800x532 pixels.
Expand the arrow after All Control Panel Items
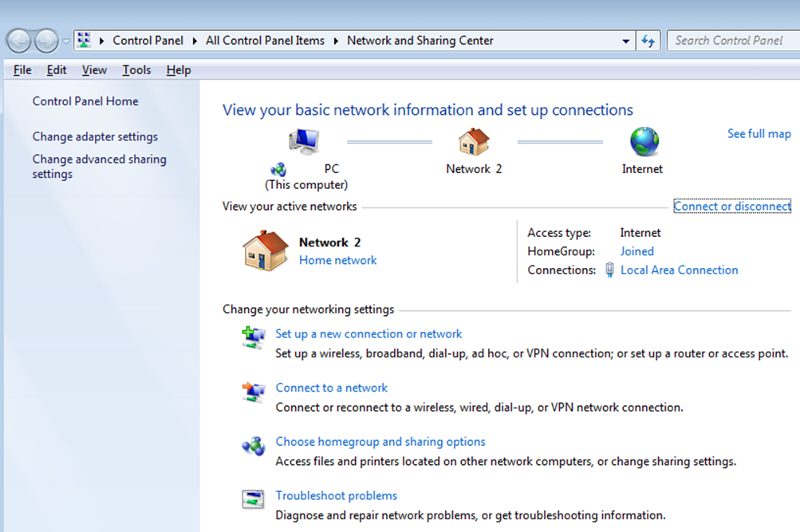336,41
